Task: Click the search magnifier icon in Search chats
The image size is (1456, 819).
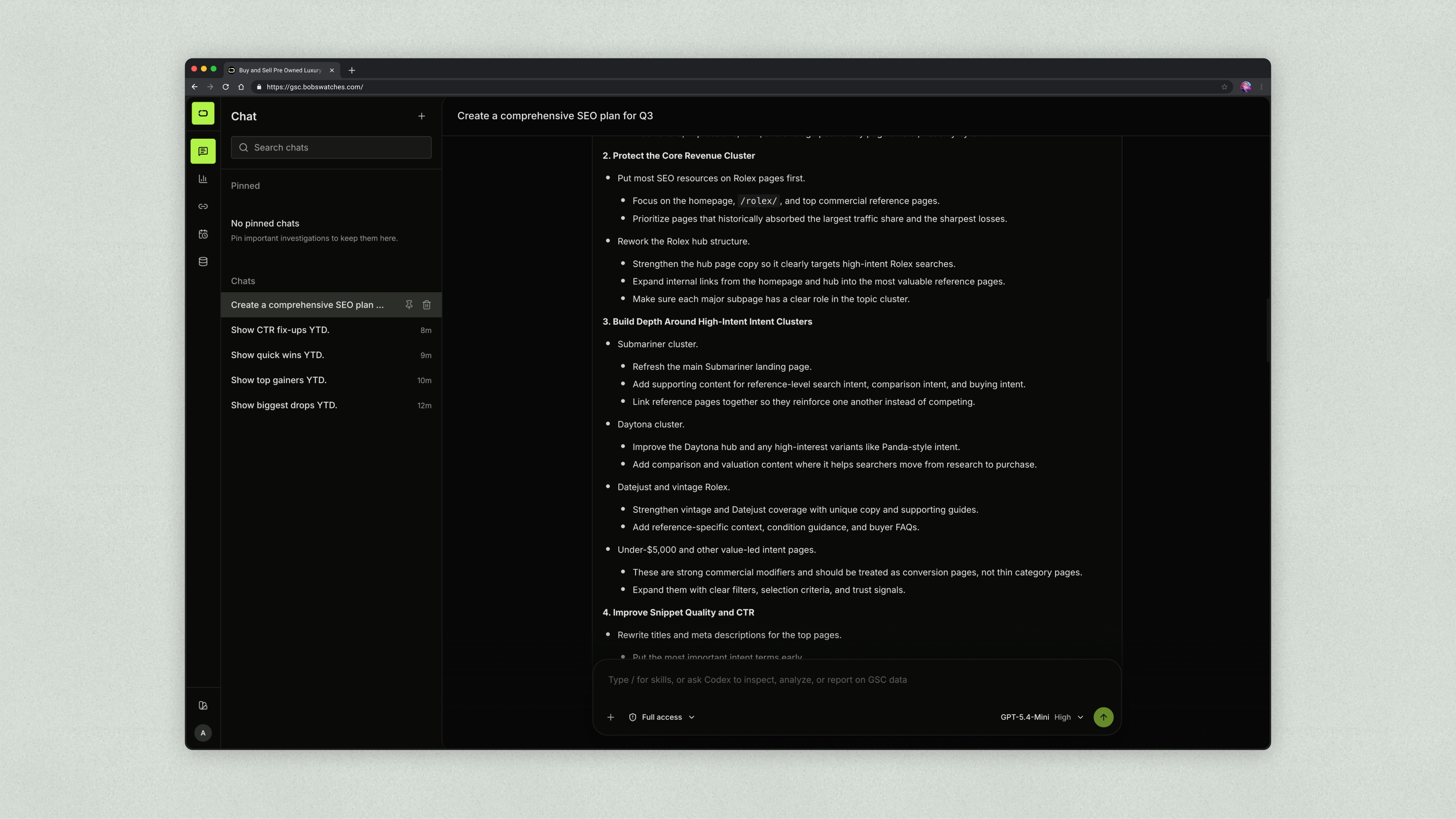Action: (x=243, y=147)
